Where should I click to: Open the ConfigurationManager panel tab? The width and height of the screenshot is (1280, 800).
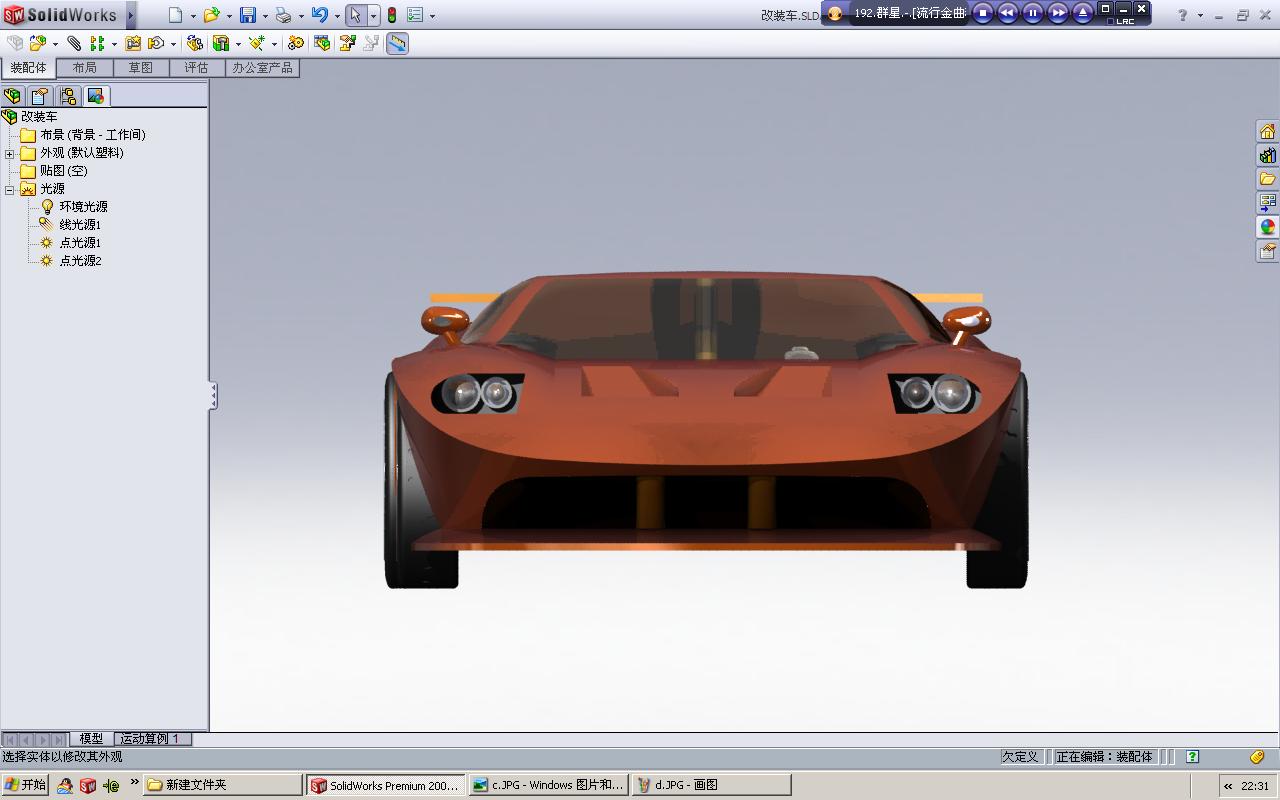point(68,96)
